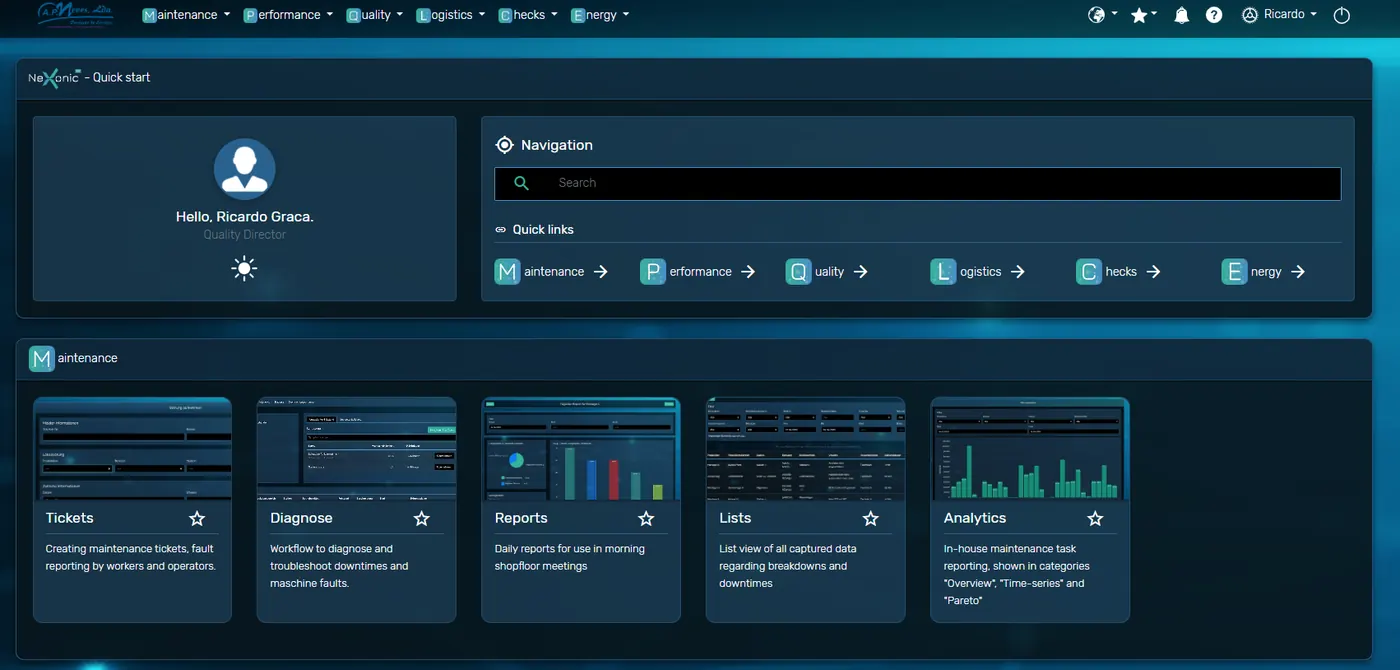Click the notifications bell icon
The image size is (1400, 670).
1181,15
